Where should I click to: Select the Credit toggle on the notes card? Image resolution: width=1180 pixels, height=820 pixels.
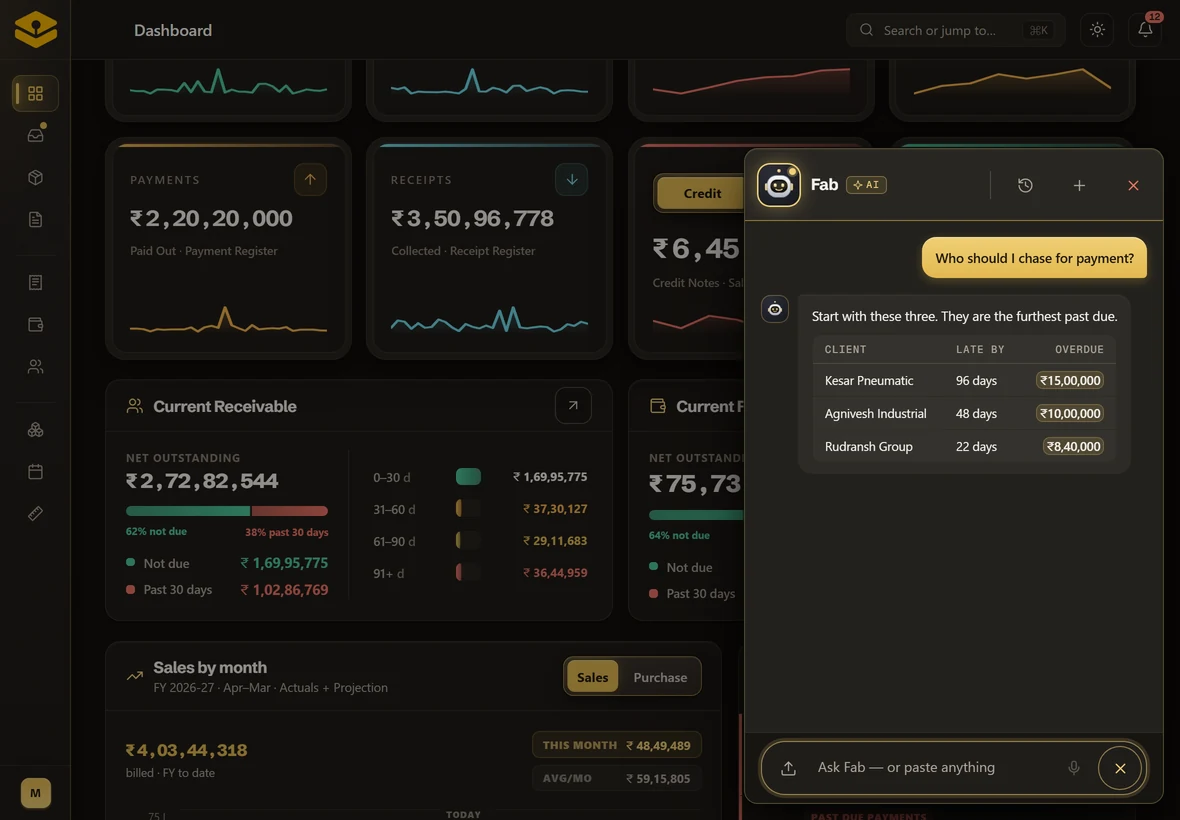click(702, 193)
